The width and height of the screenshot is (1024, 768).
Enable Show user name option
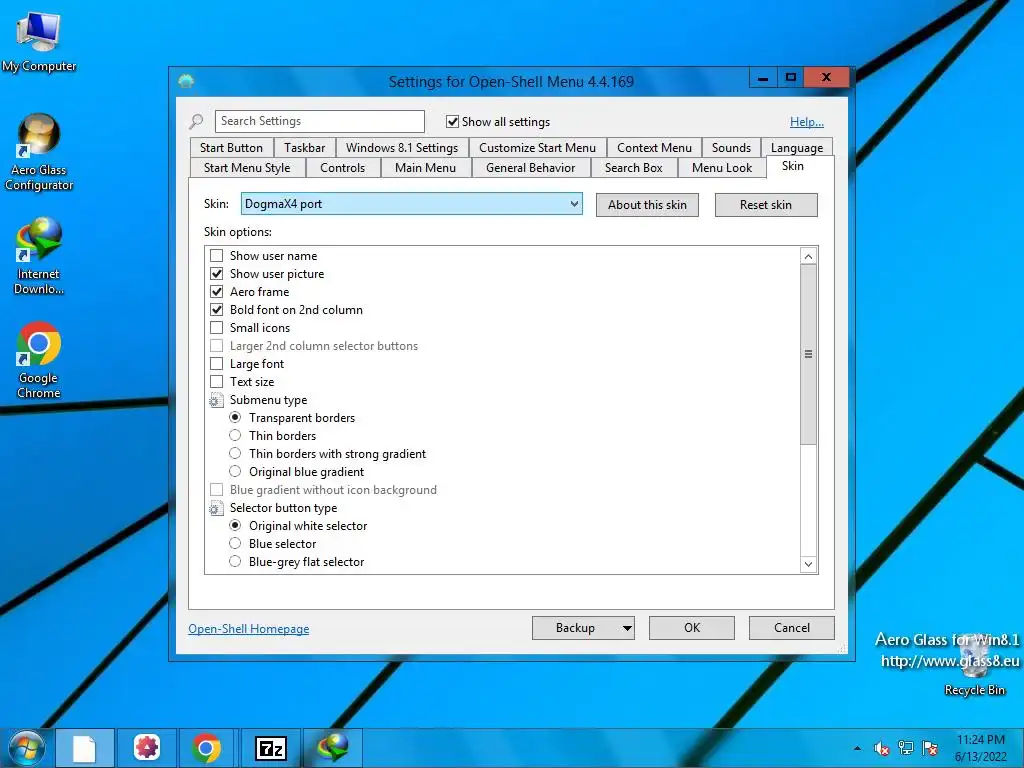tap(216, 255)
